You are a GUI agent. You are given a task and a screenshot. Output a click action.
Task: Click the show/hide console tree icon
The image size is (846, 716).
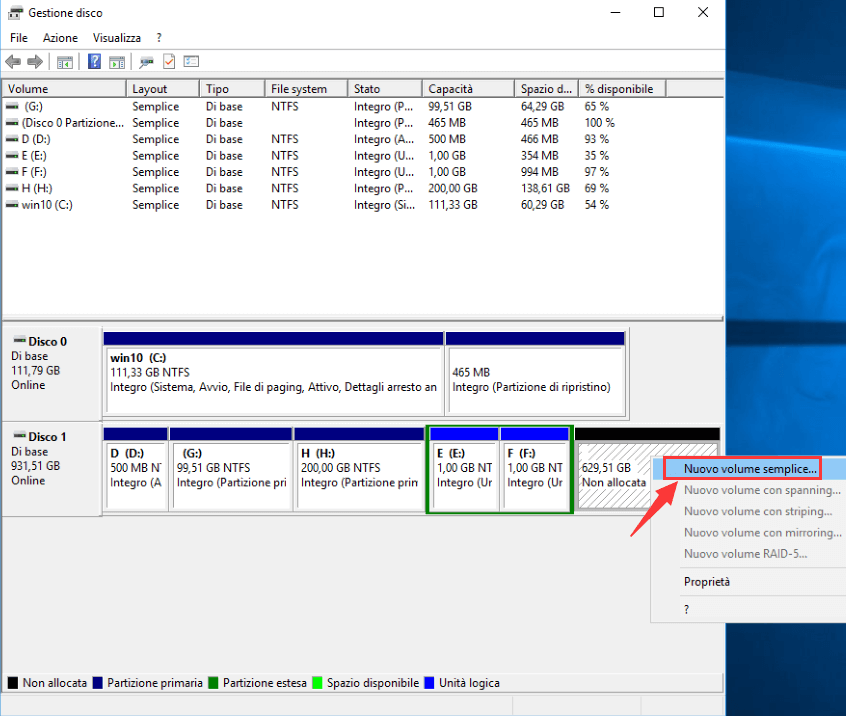point(65,62)
